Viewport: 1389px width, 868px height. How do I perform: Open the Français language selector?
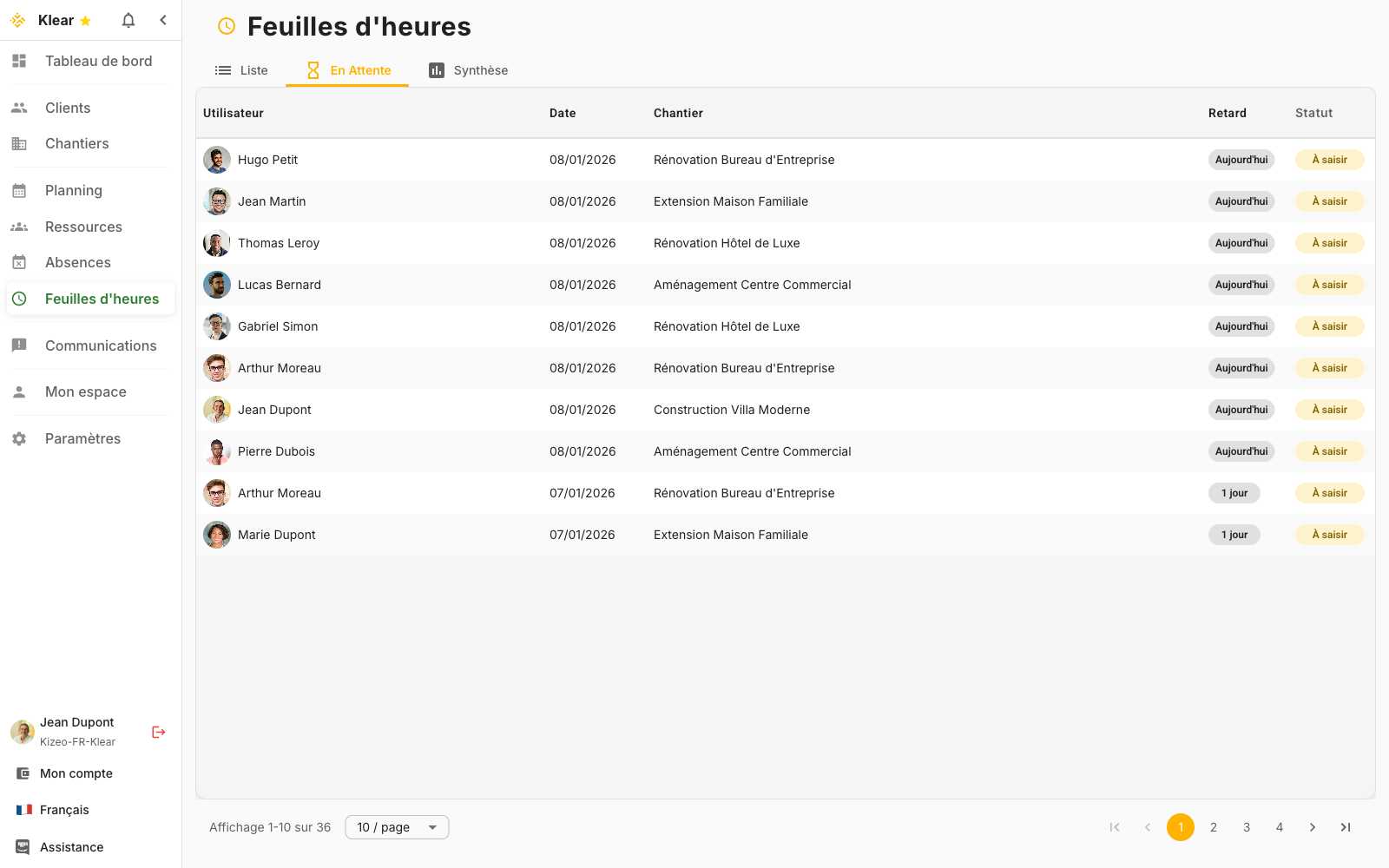tap(64, 810)
